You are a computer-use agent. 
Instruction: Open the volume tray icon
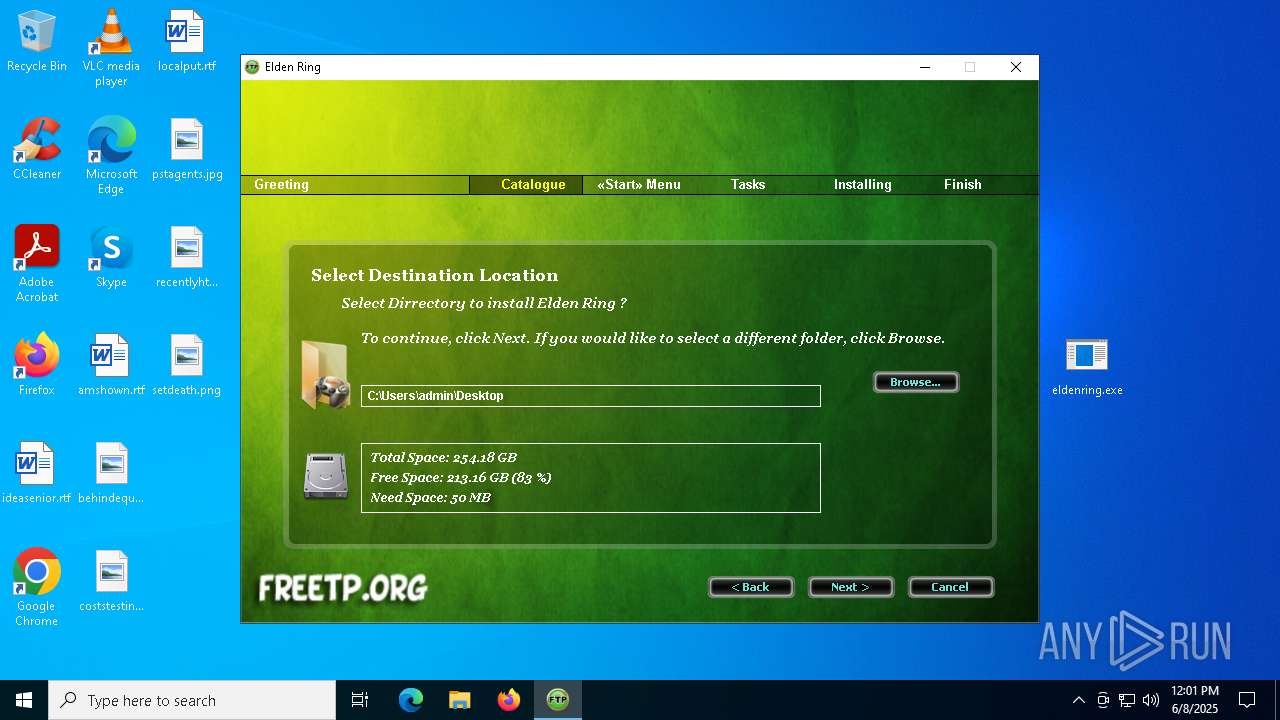click(1151, 700)
